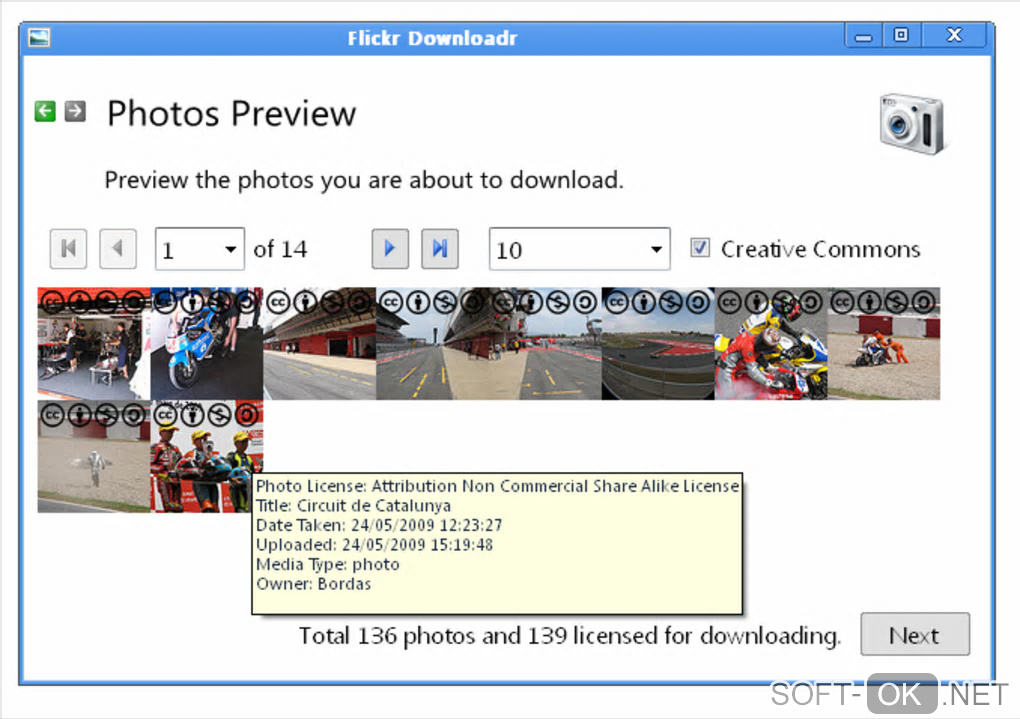Go to next page of photos
This screenshot has height=719, width=1020.
coord(390,249)
